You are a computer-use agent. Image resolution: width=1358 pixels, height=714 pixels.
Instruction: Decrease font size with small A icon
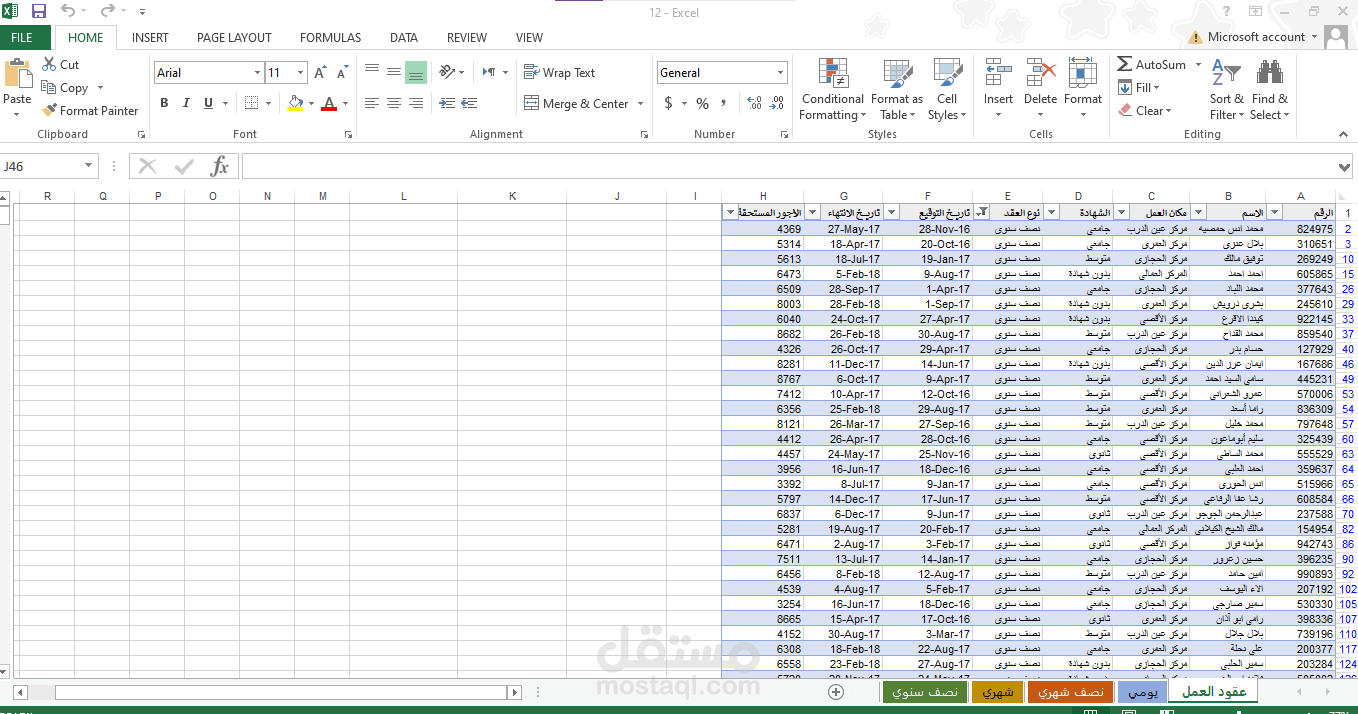point(343,73)
